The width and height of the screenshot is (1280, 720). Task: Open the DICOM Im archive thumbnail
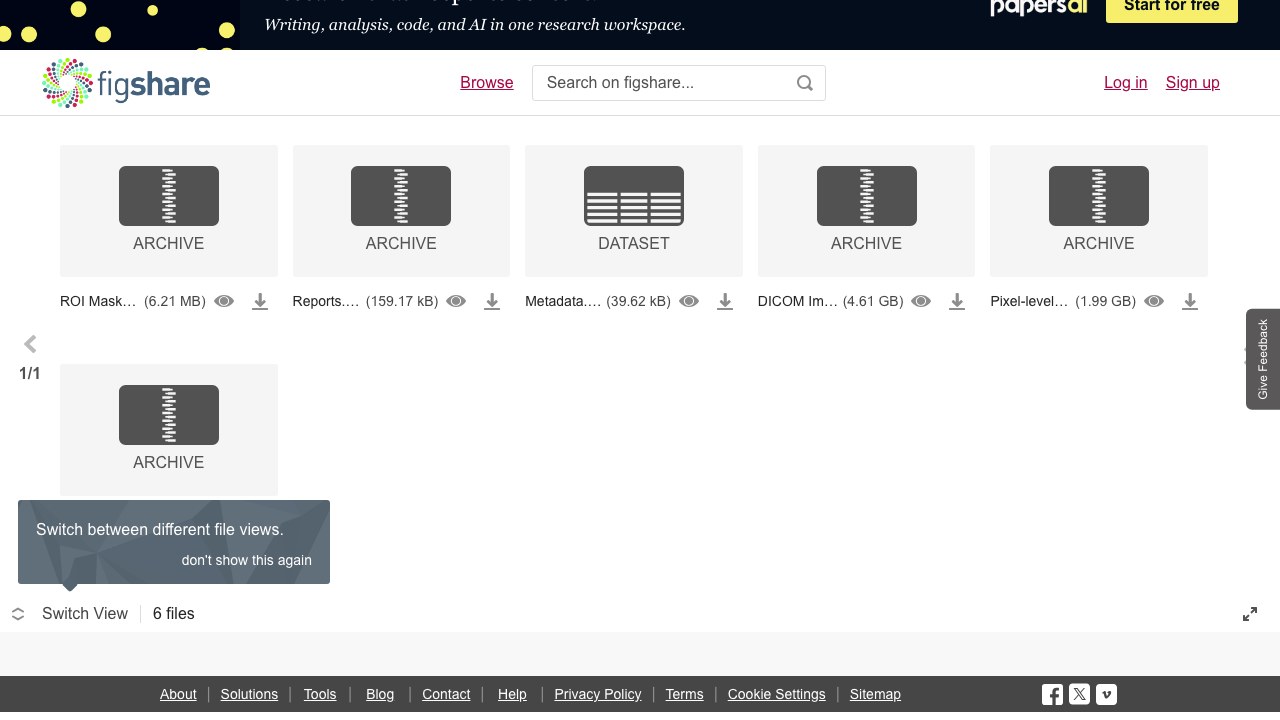click(866, 211)
